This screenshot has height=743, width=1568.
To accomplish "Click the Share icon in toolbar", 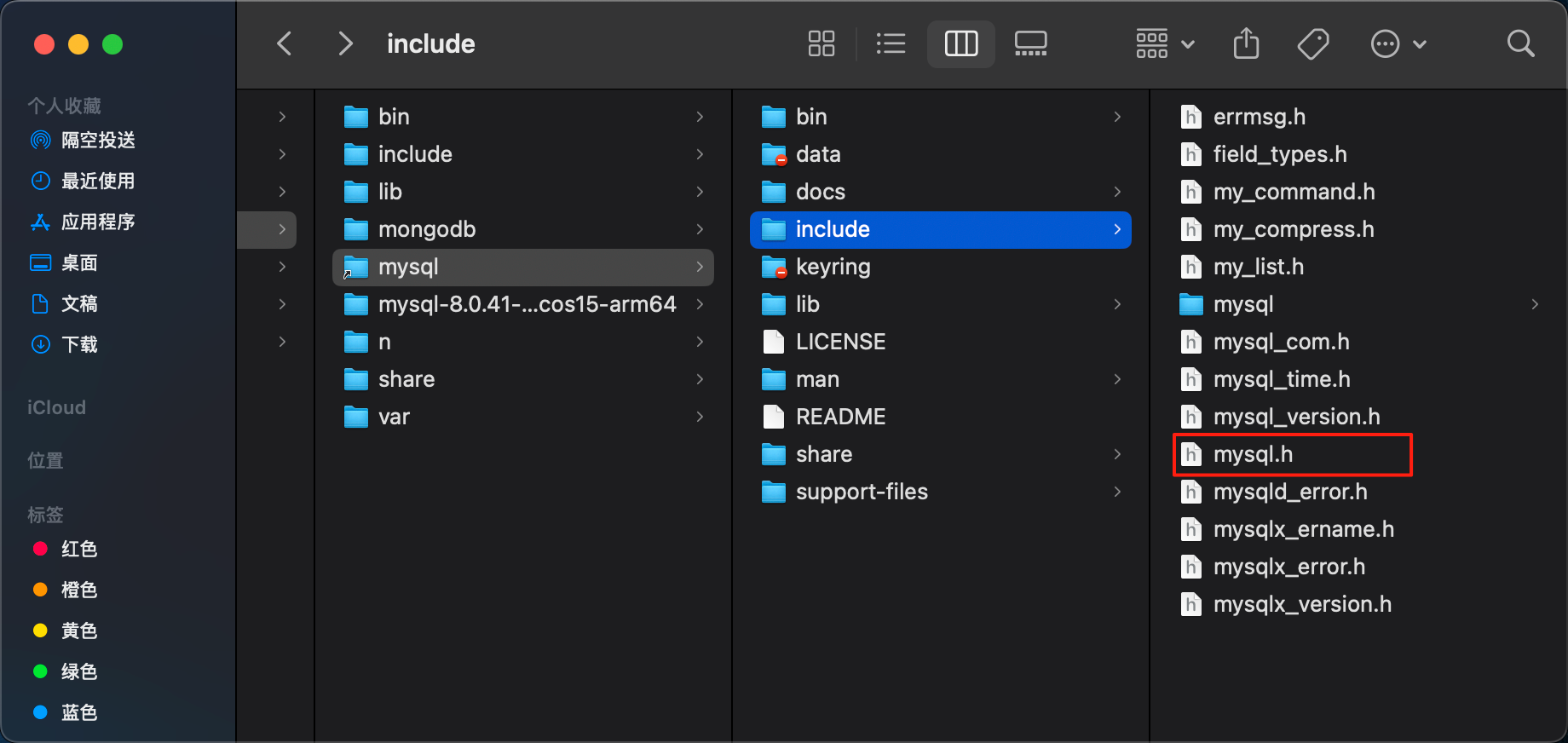I will tap(1246, 43).
